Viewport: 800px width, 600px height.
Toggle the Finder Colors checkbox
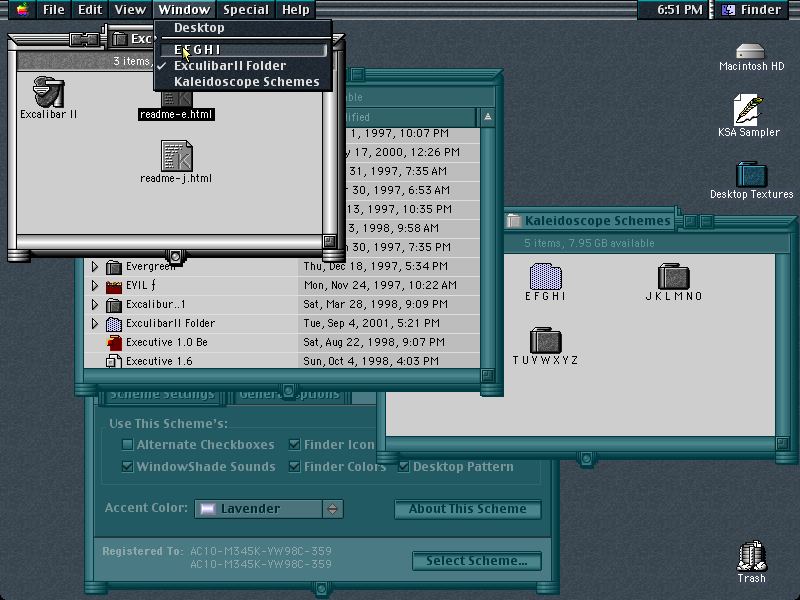[x=294, y=466]
